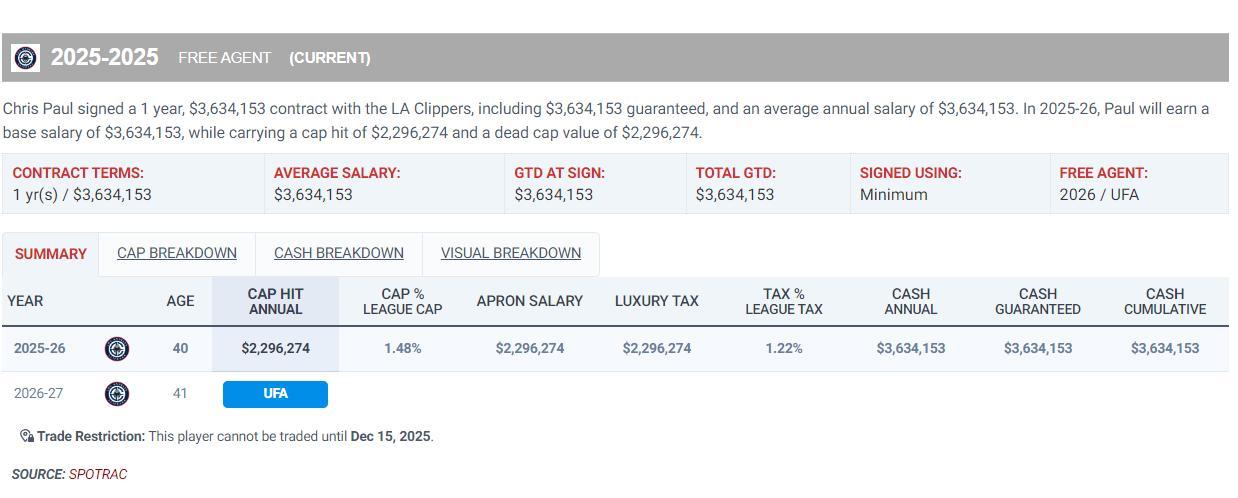Click the Cap Hit Annual column header
This screenshot has width=1238, height=498.
point(275,301)
